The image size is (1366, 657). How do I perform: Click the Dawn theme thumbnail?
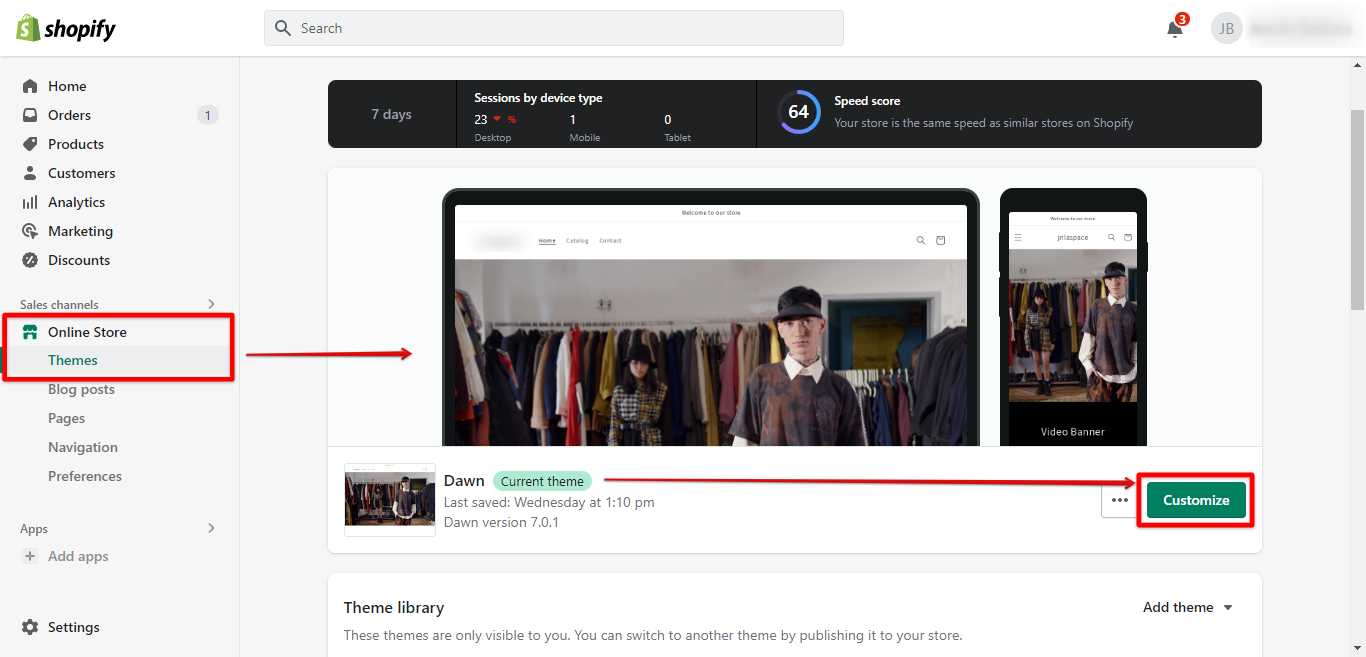coord(389,499)
